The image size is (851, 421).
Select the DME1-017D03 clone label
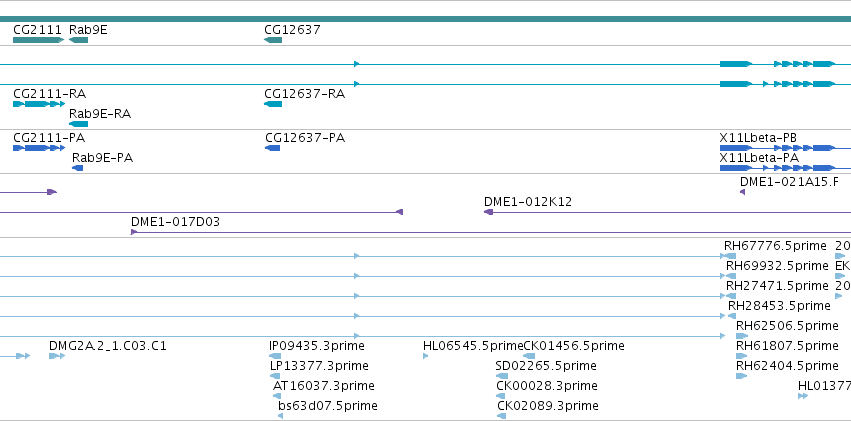175,221
